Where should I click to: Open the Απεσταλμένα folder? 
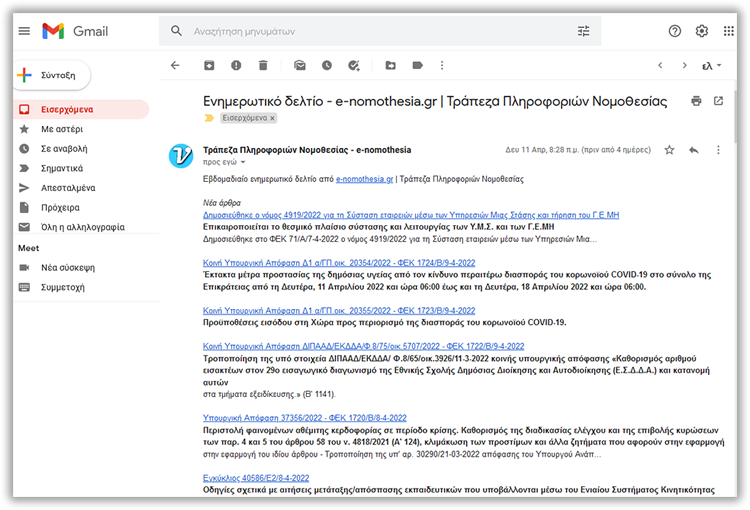[68, 187]
